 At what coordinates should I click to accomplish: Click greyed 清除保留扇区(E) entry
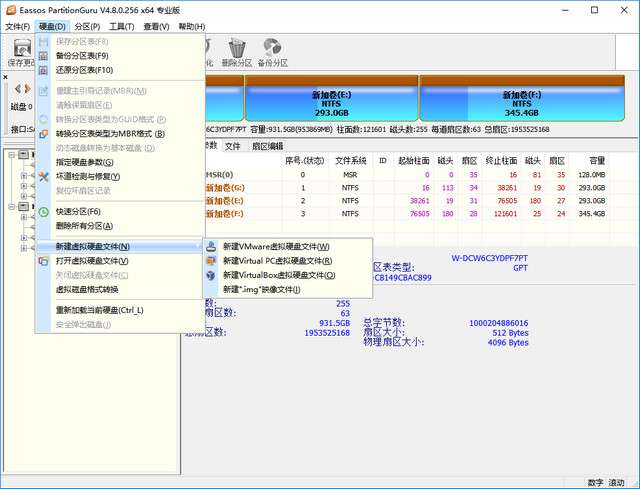(84, 105)
